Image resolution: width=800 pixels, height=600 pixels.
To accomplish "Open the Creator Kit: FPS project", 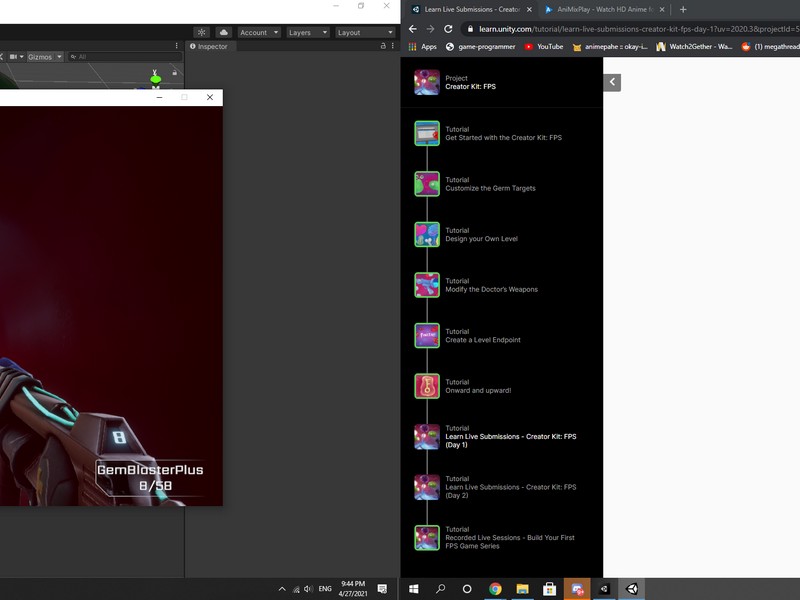I will (470, 86).
